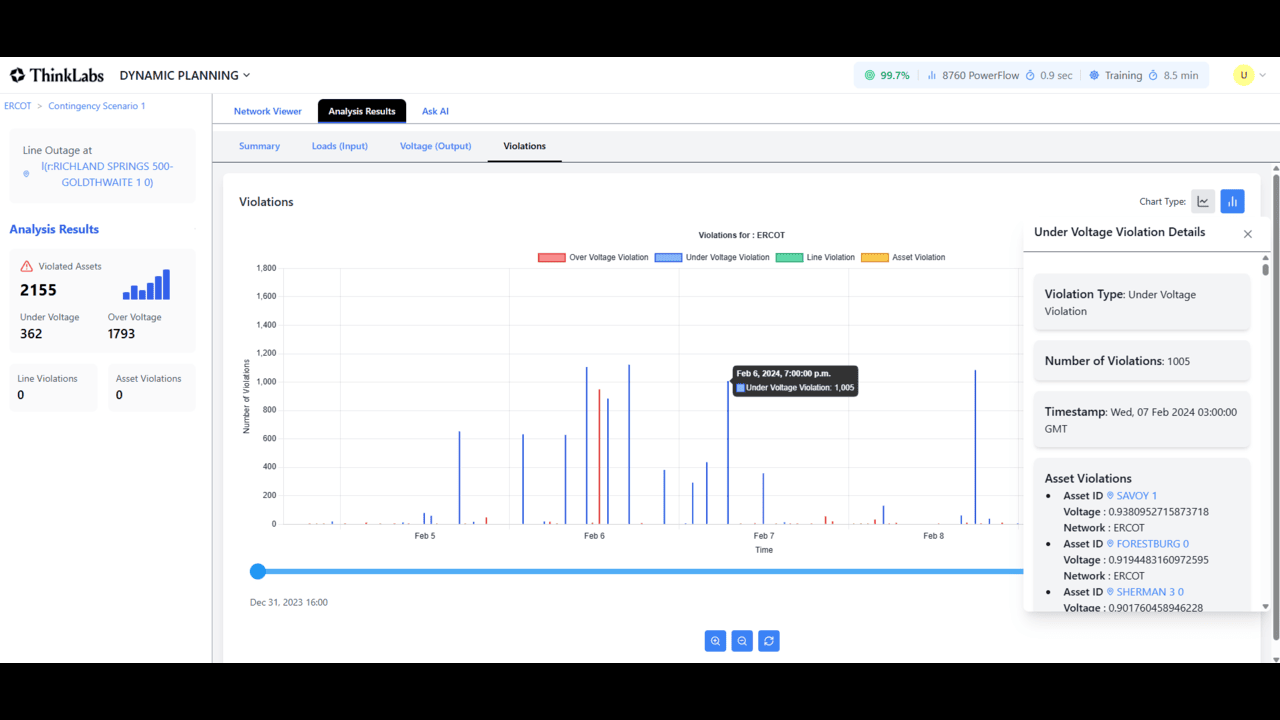Toggle Asset Violation legend swatch
Image resolution: width=1280 pixels, height=720 pixels.
[x=875, y=258]
